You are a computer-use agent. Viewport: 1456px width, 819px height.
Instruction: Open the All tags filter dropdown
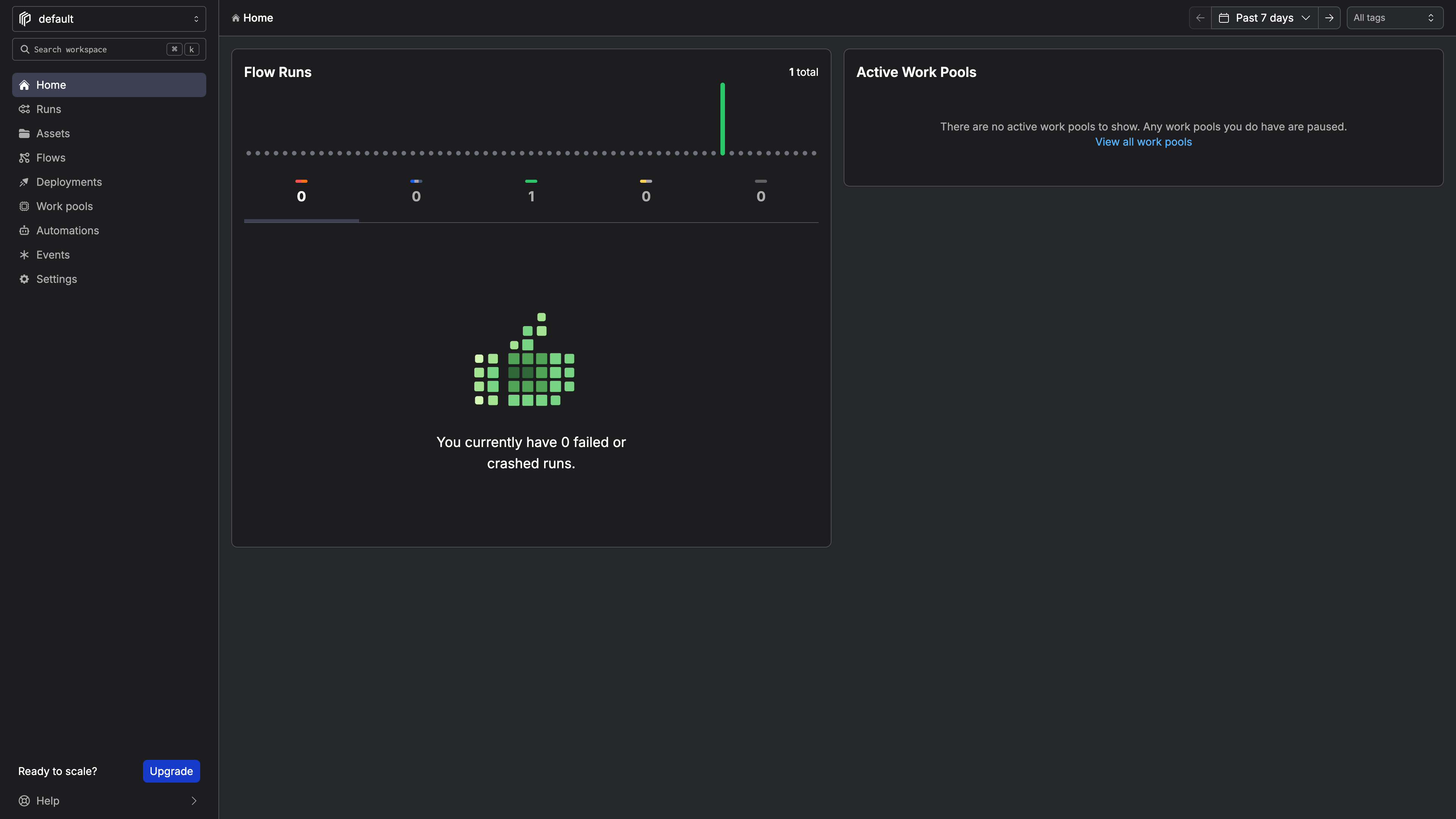pyautogui.click(x=1395, y=17)
